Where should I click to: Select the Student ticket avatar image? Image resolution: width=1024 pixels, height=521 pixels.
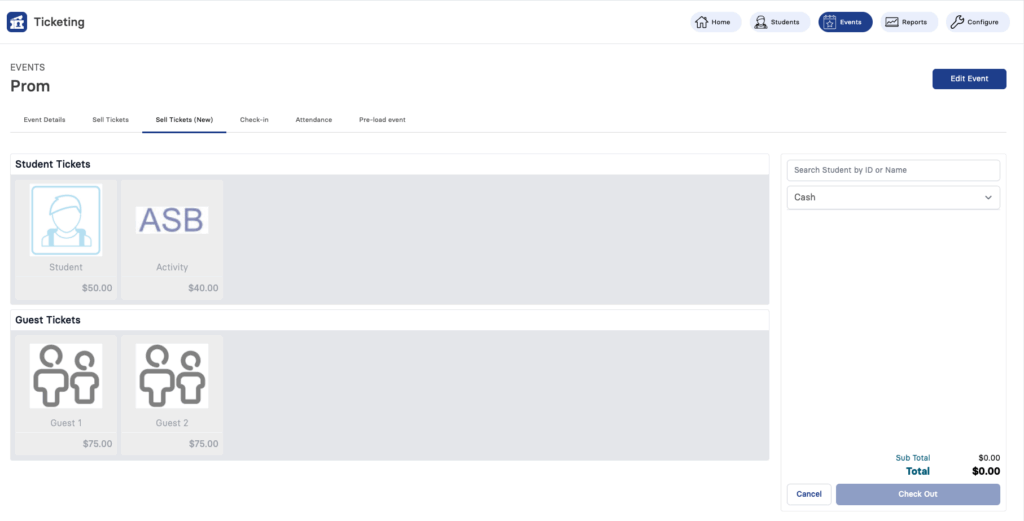pyautogui.click(x=66, y=220)
